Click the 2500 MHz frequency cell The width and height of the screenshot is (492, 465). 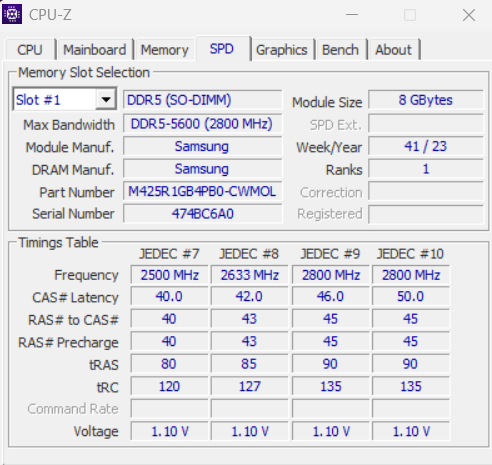coord(169,275)
